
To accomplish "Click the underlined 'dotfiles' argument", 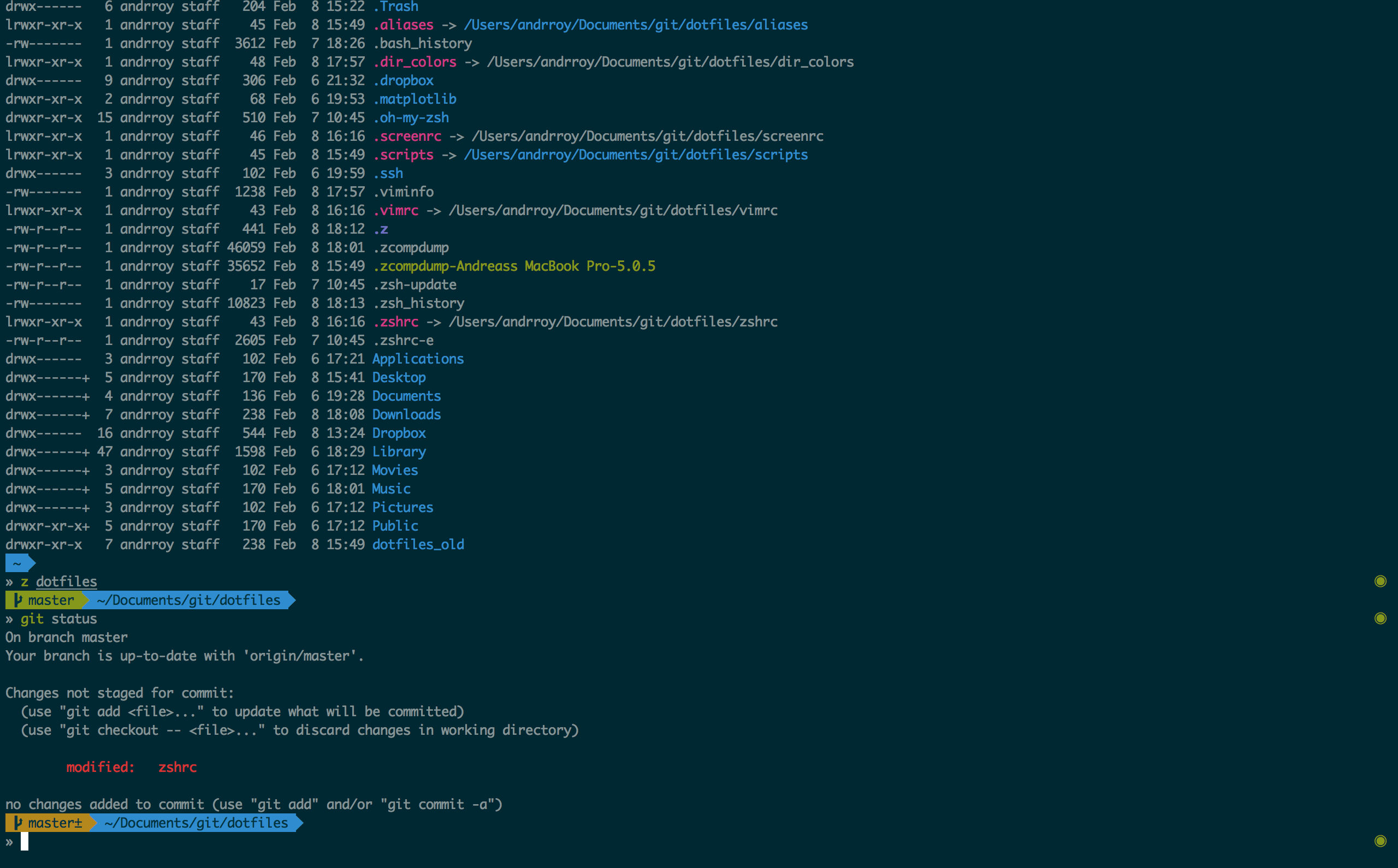I will click(66, 581).
